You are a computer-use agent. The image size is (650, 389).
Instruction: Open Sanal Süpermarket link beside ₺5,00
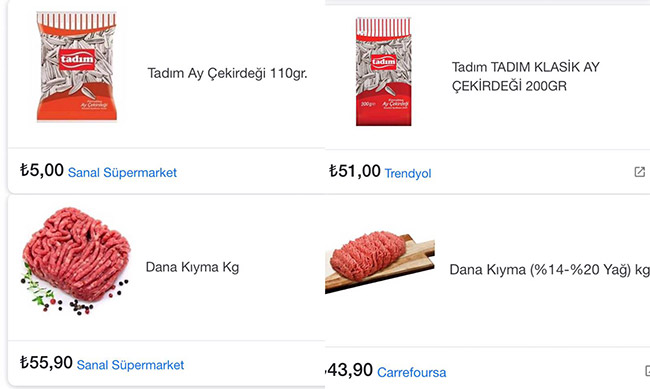point(122,172)
